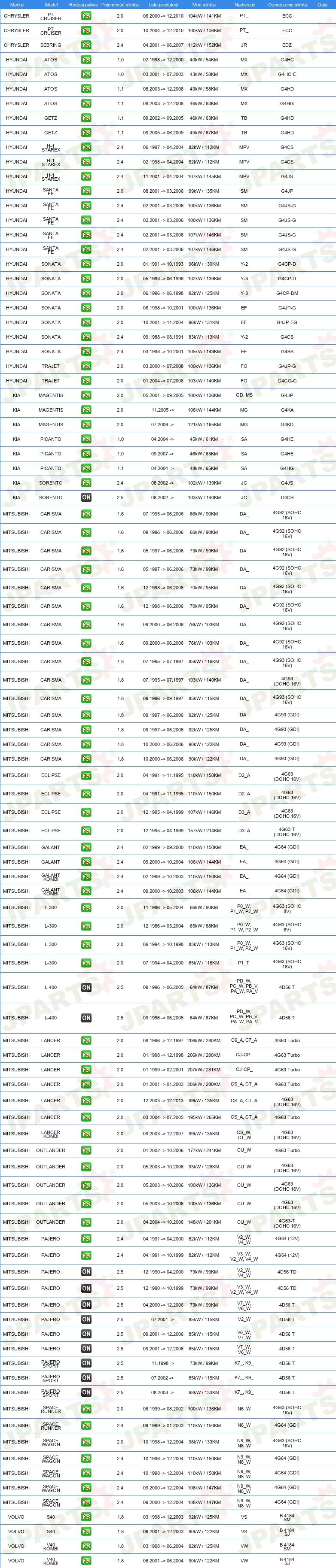336x1568 pixels.
Task: Click petrol icon for Outlander 148kW row
Action: coord(86,1222)
